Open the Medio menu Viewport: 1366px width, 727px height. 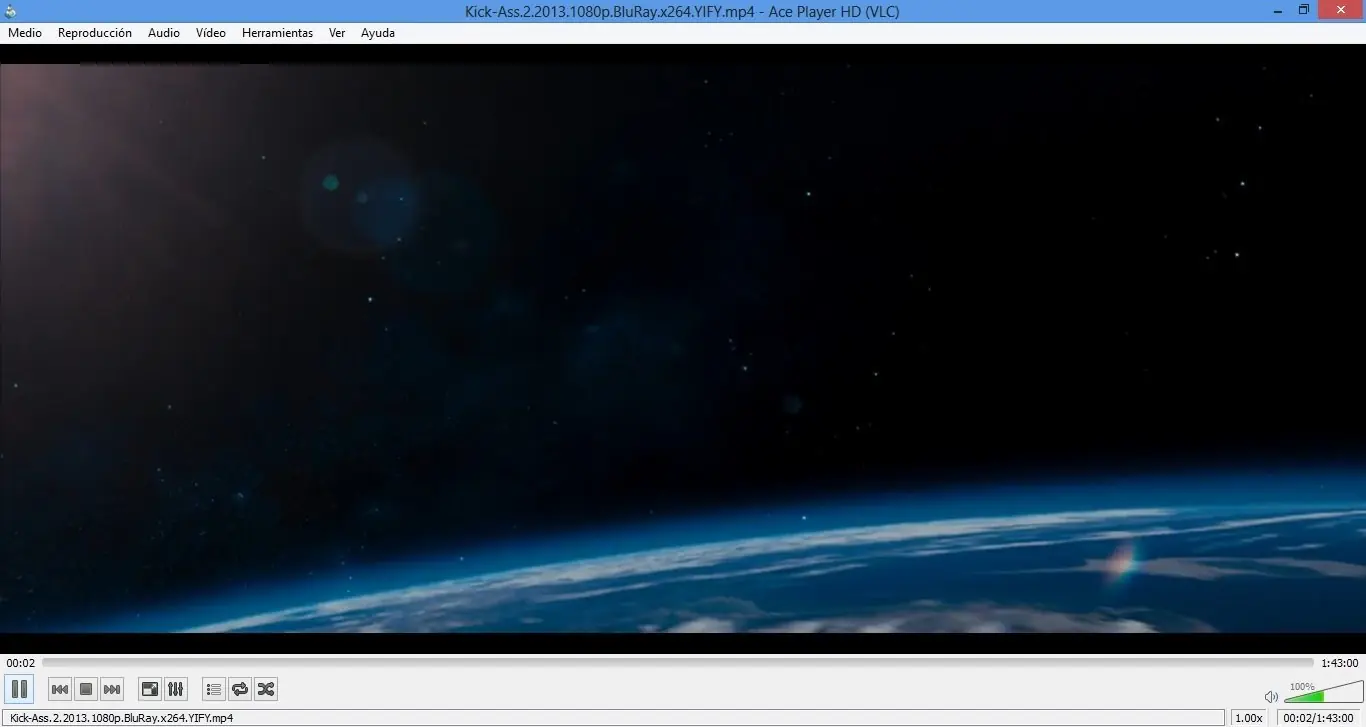(25, 33)
